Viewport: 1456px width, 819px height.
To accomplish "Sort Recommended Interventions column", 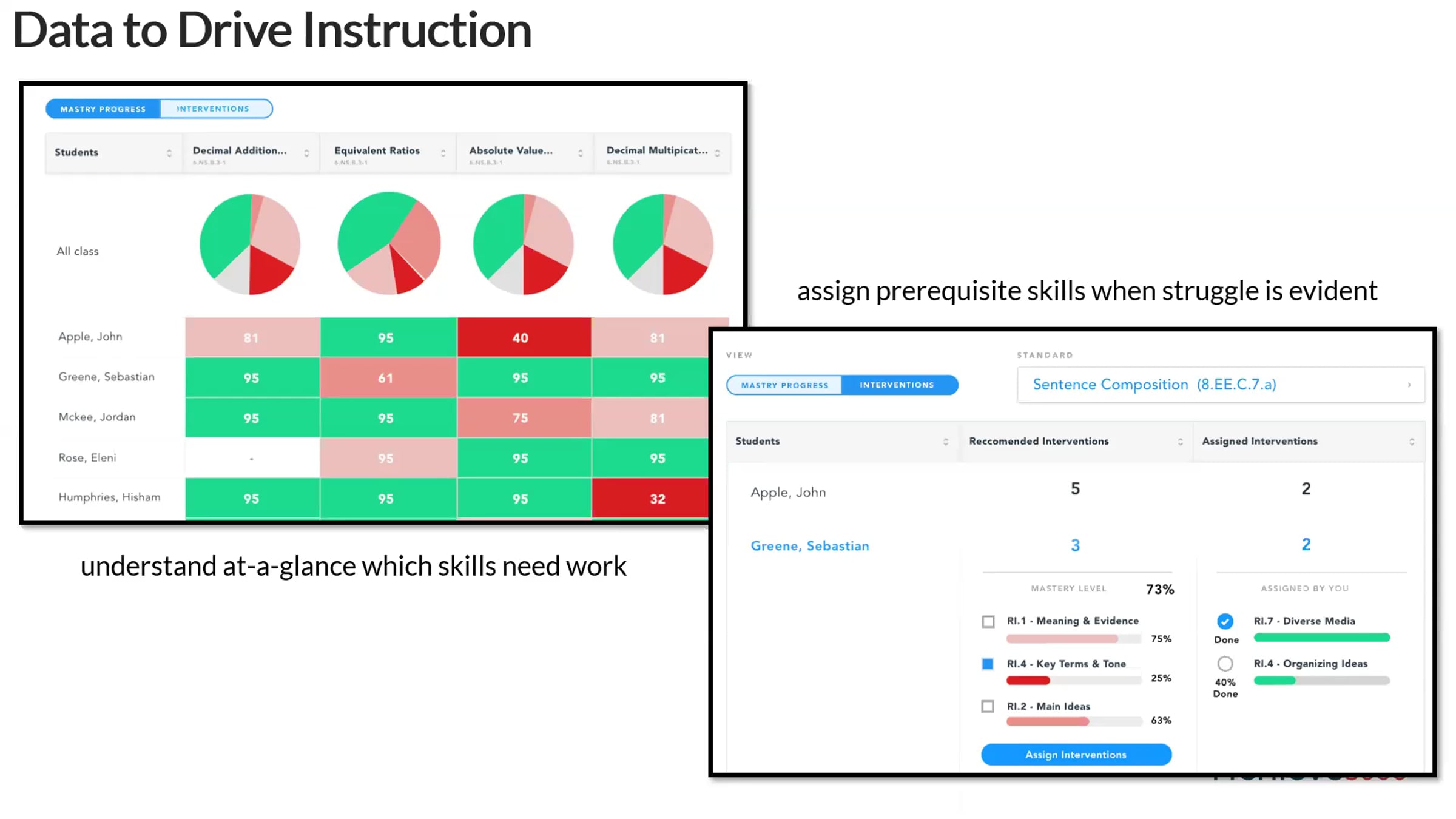I will [1181, 442].
